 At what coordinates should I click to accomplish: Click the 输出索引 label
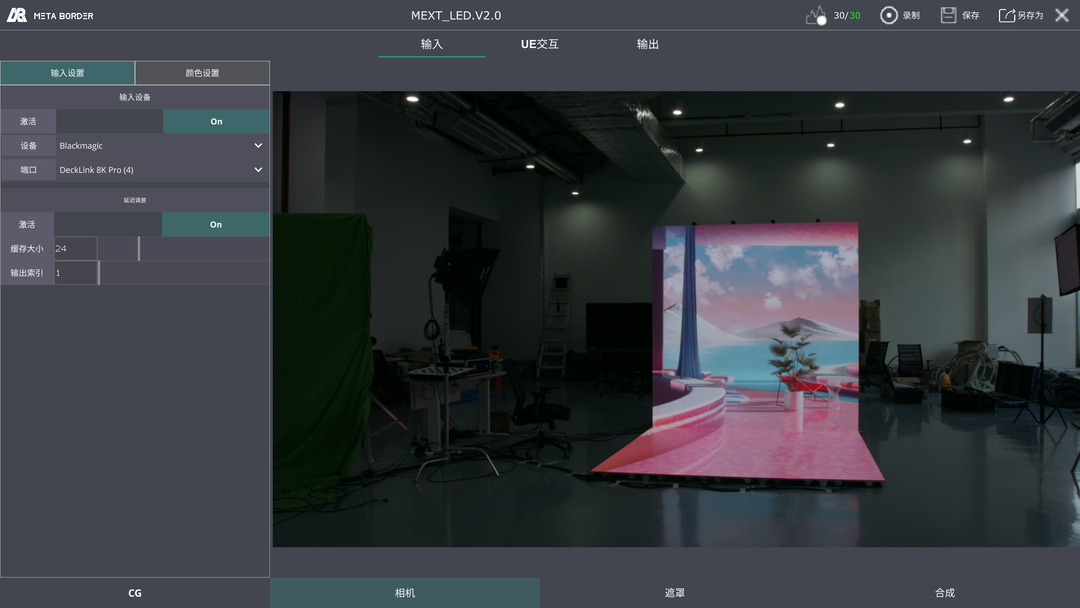[27, 273]
